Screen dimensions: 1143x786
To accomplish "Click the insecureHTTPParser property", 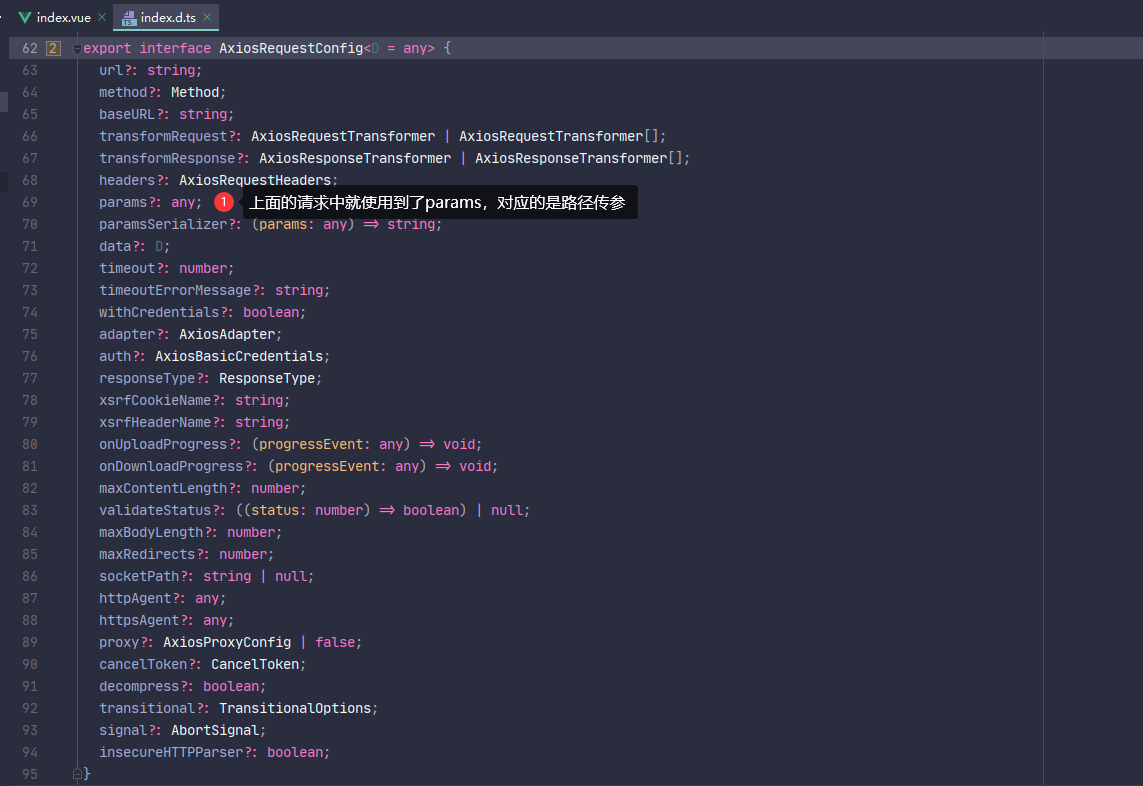I will point(171,752).
